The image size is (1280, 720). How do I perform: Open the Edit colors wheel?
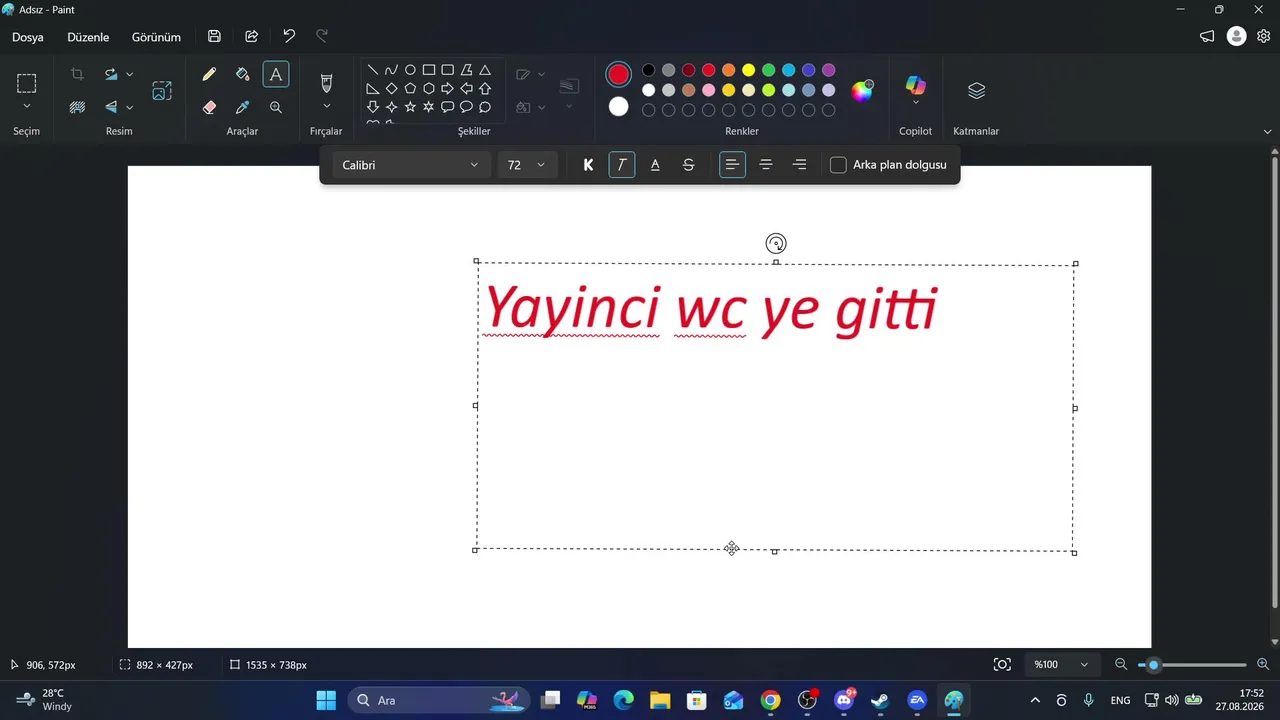tap(862, 91)
